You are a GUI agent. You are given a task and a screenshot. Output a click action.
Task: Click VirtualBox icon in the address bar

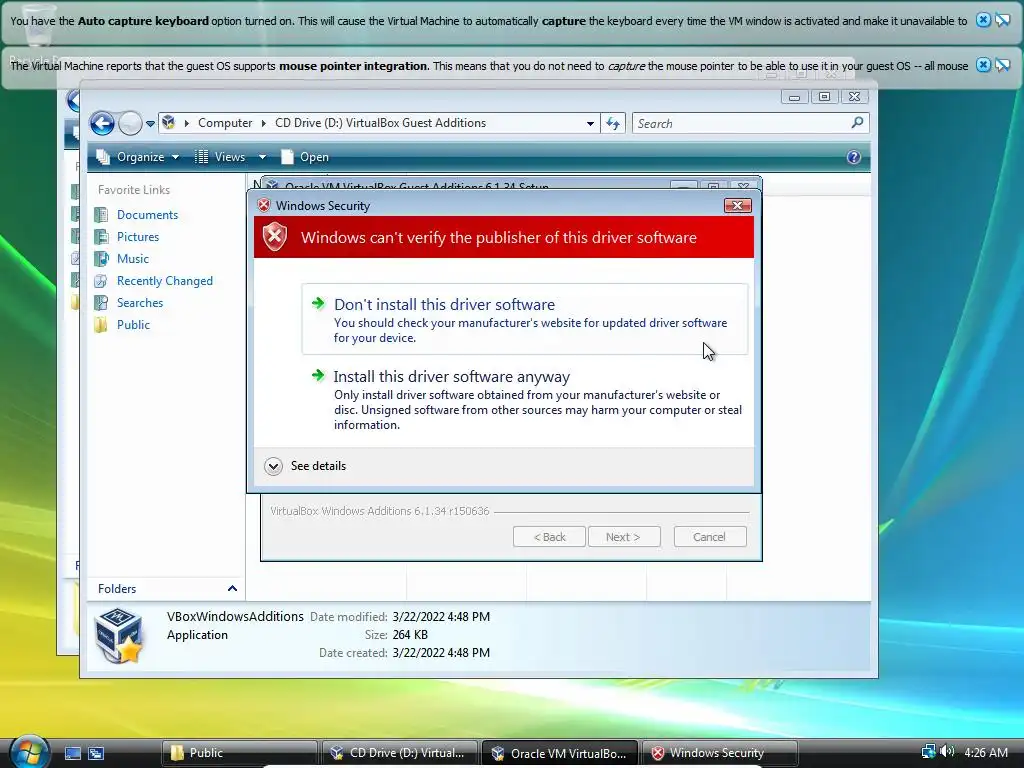[169, 123]
